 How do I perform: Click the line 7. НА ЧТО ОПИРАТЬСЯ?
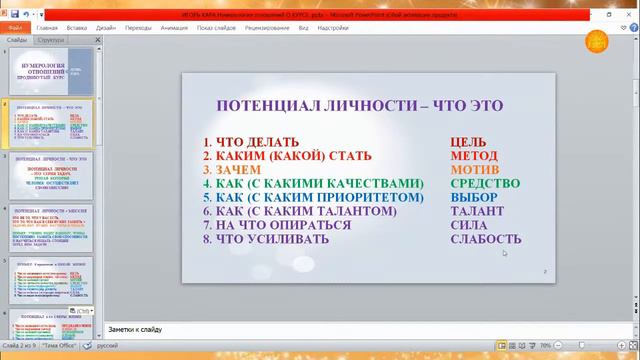(x=277, y=225)
